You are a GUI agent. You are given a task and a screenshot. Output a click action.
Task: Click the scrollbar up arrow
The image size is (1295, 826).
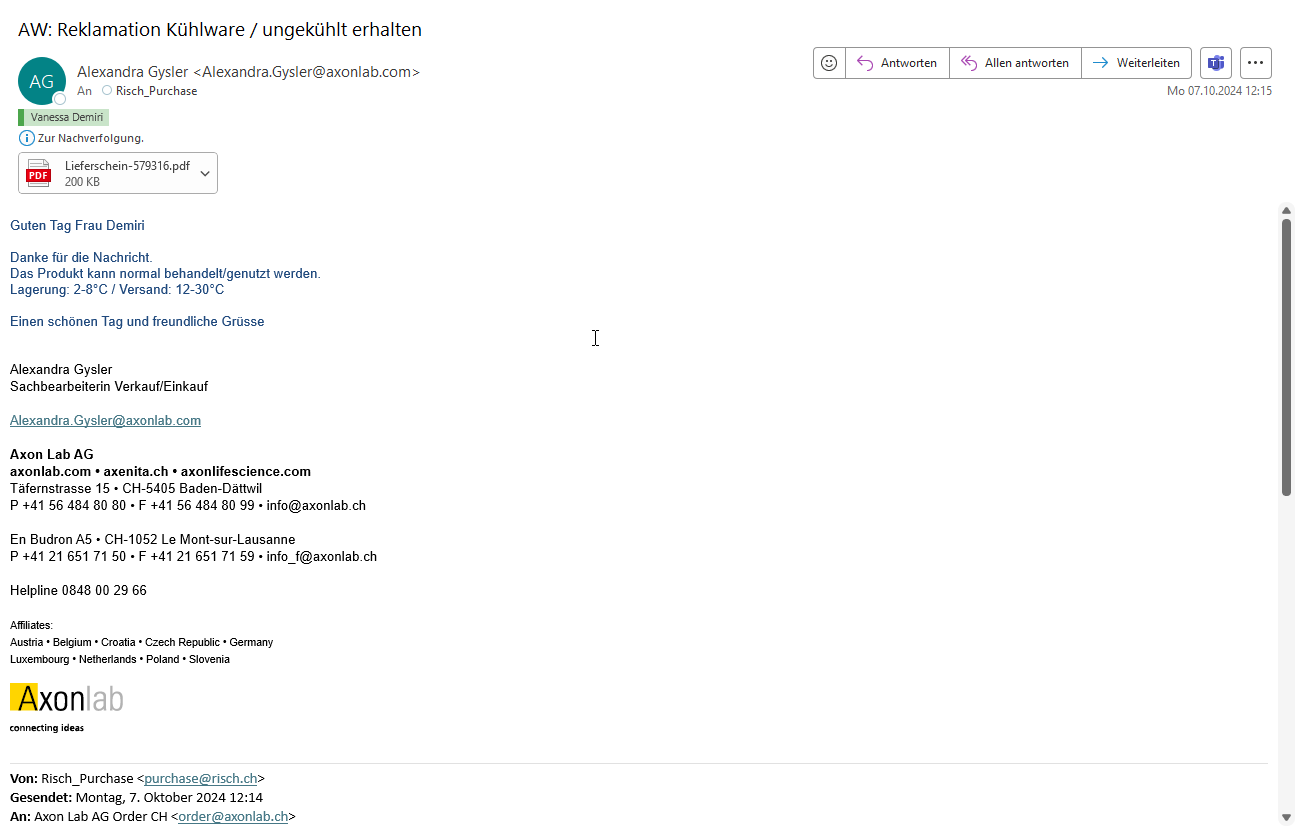pyautogui.click(x=1287, y=210)
